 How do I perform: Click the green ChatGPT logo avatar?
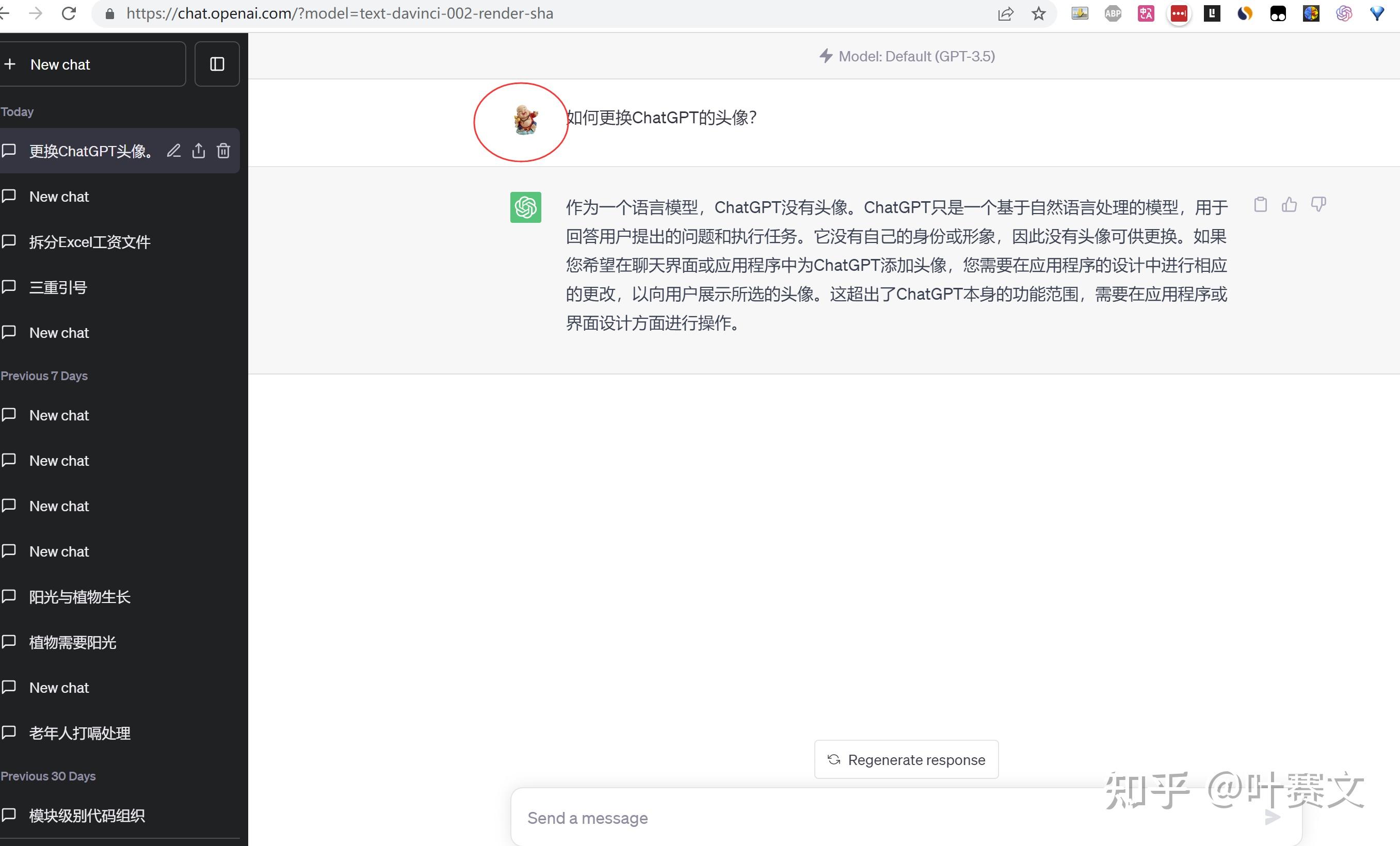[x=525, y=207]
